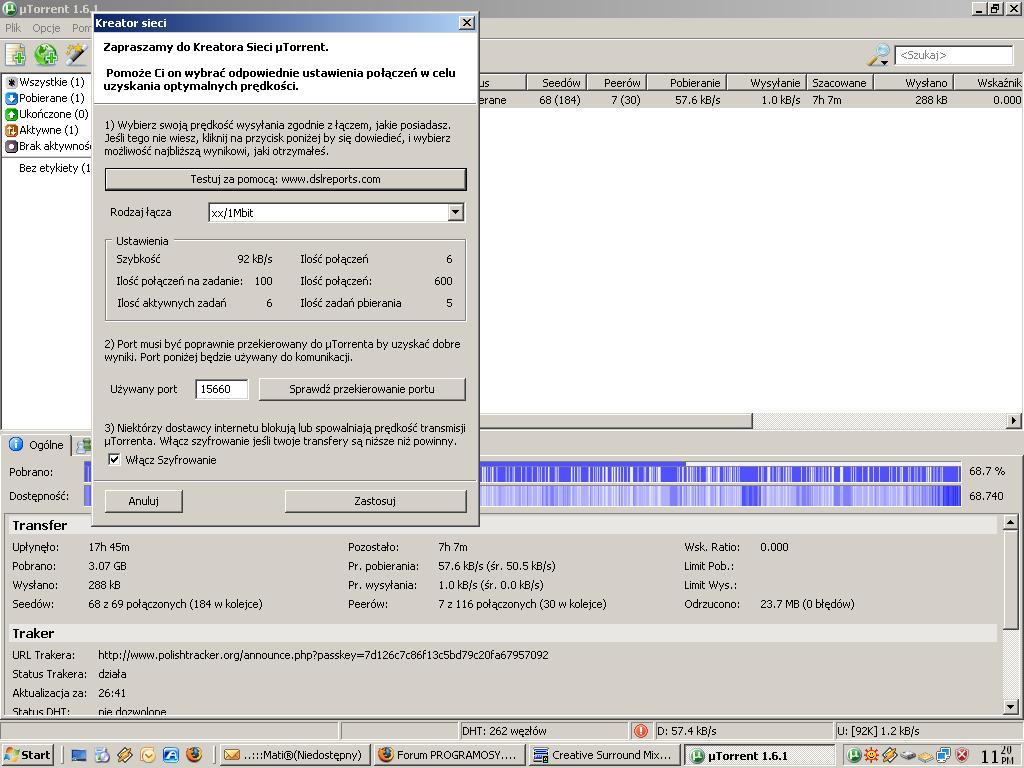The image size is (1024, 768).
Task: Click the blue A quick launch icon
Action: pyautogui.click(x=170, y=755)
